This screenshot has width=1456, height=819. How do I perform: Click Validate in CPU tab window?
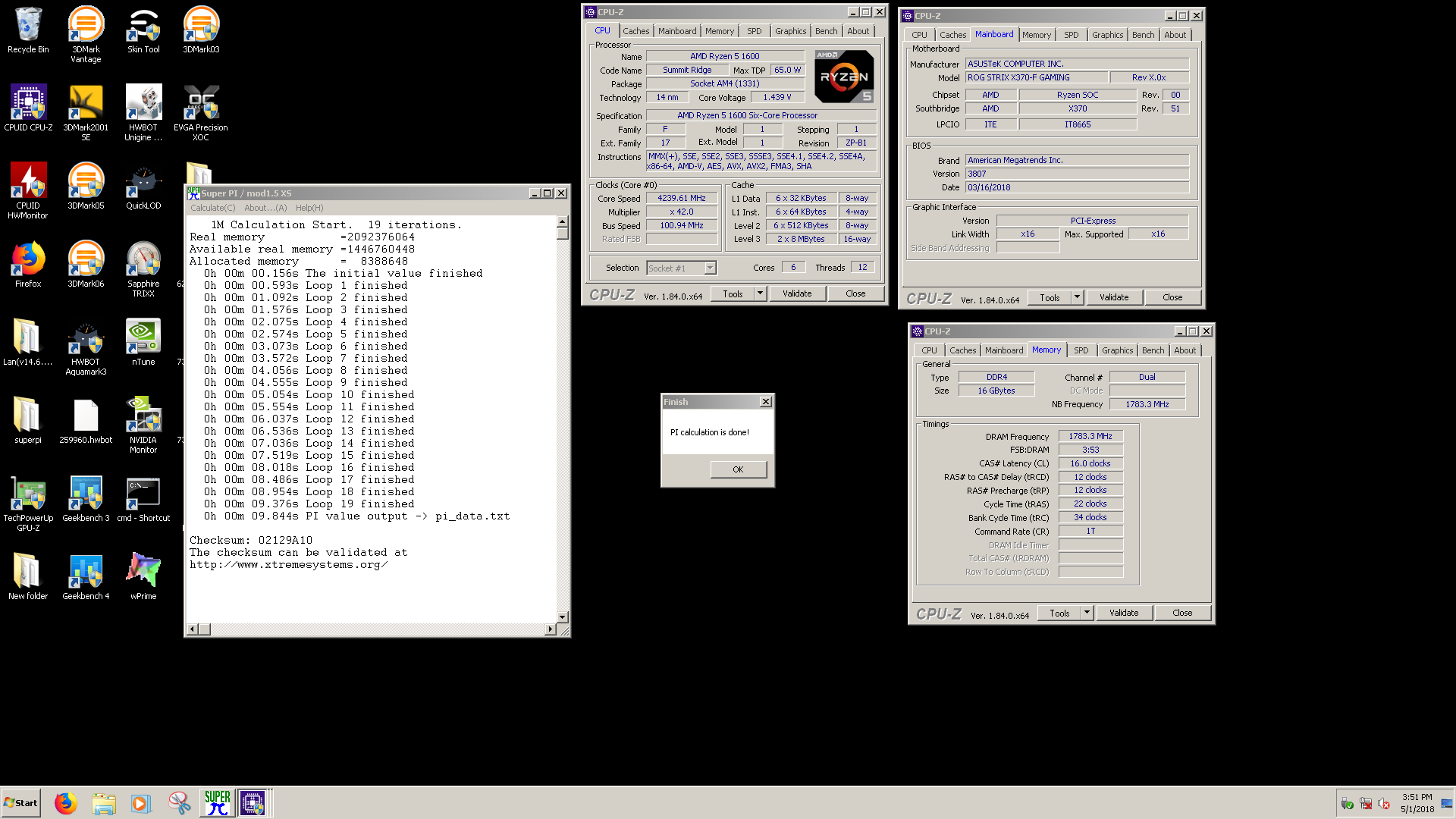tap(797, 293)
